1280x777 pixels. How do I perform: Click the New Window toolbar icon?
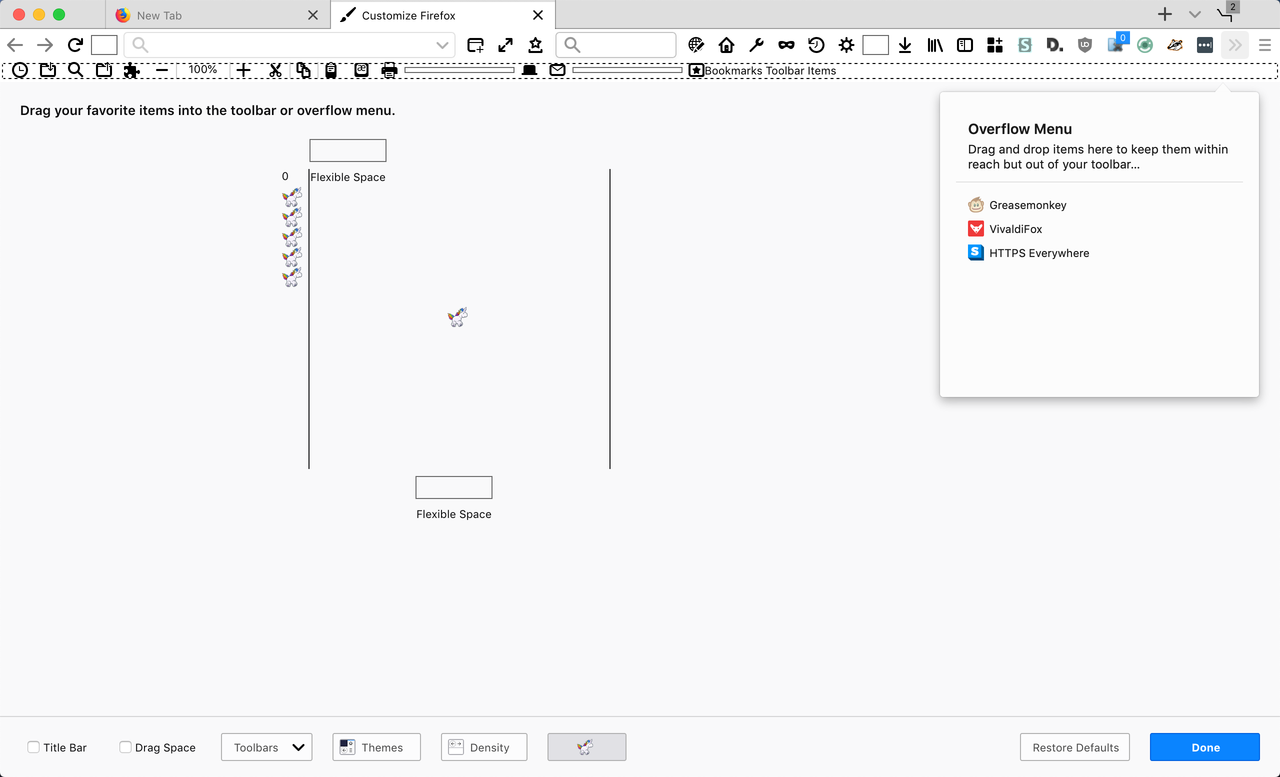476,45
